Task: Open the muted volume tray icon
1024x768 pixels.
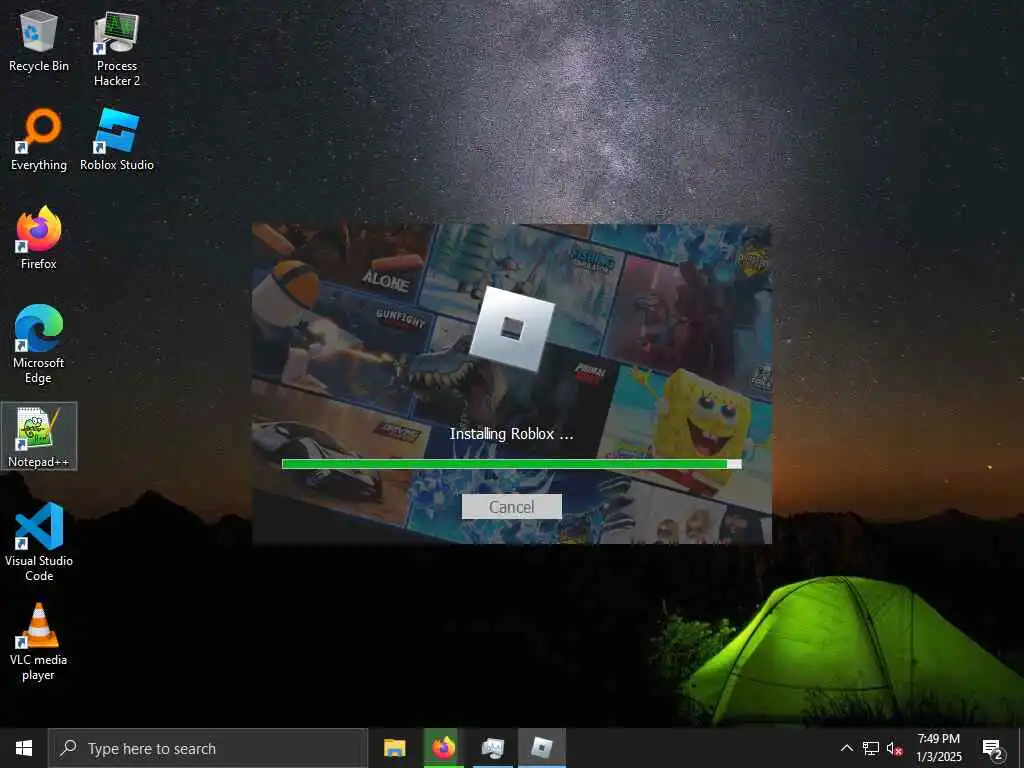Action: tap(894, 748)
